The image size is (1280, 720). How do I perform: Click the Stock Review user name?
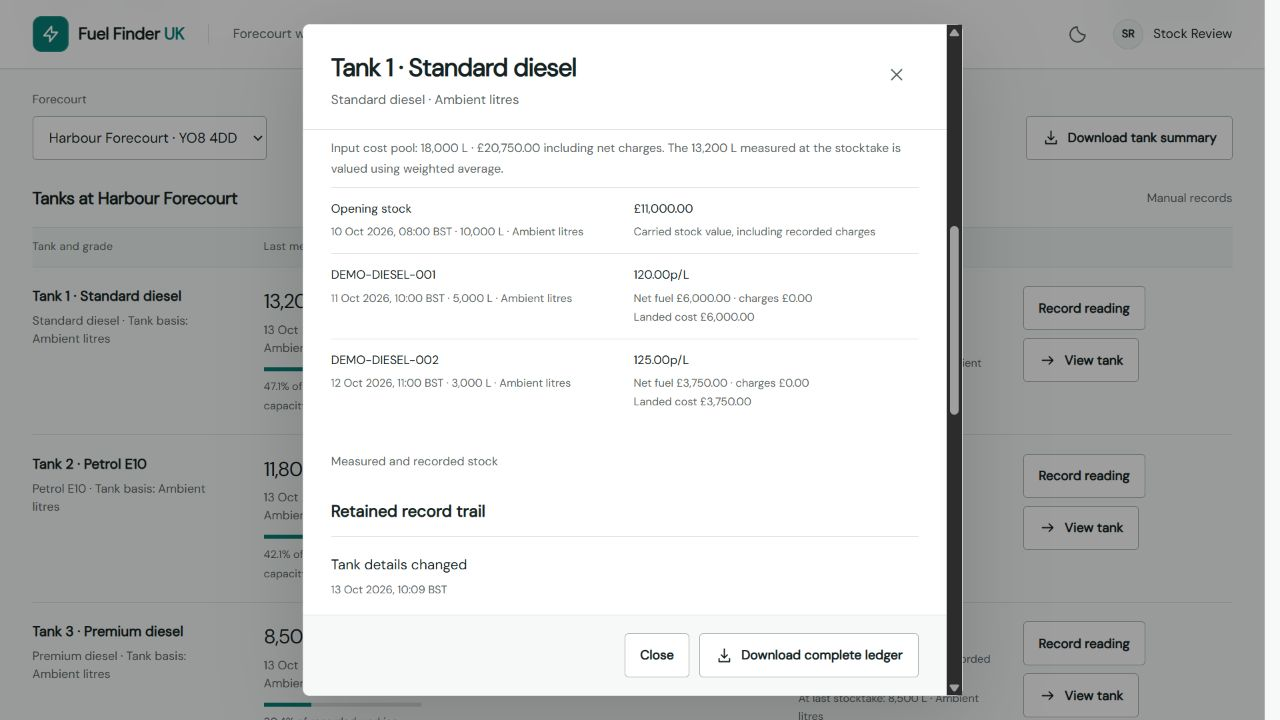pos(1192,34)
